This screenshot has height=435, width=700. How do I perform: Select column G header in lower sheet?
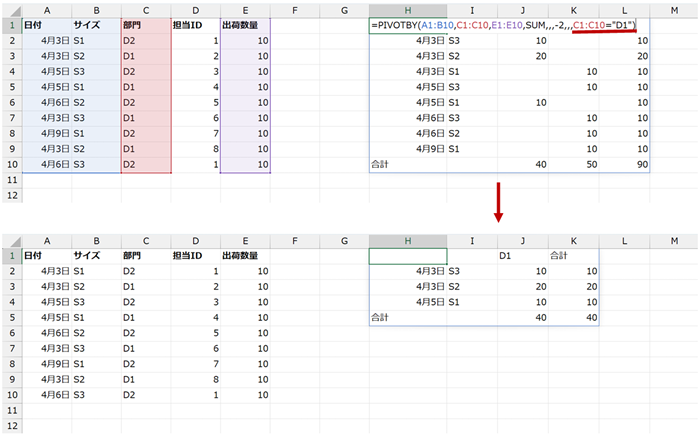click(344, 241)
